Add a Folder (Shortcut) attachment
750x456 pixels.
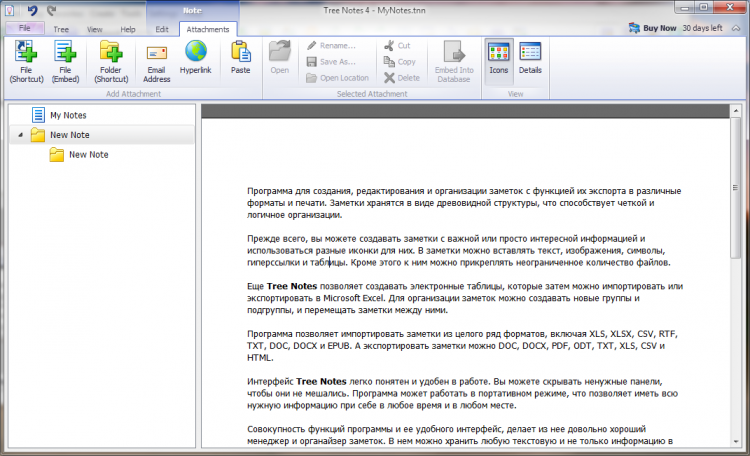tap(111, 62)
